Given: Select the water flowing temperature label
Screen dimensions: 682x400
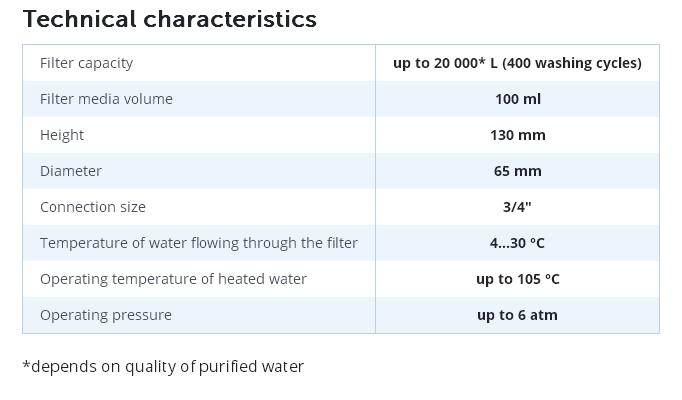Looking at the screenshot, I should (x=199, y=243).
